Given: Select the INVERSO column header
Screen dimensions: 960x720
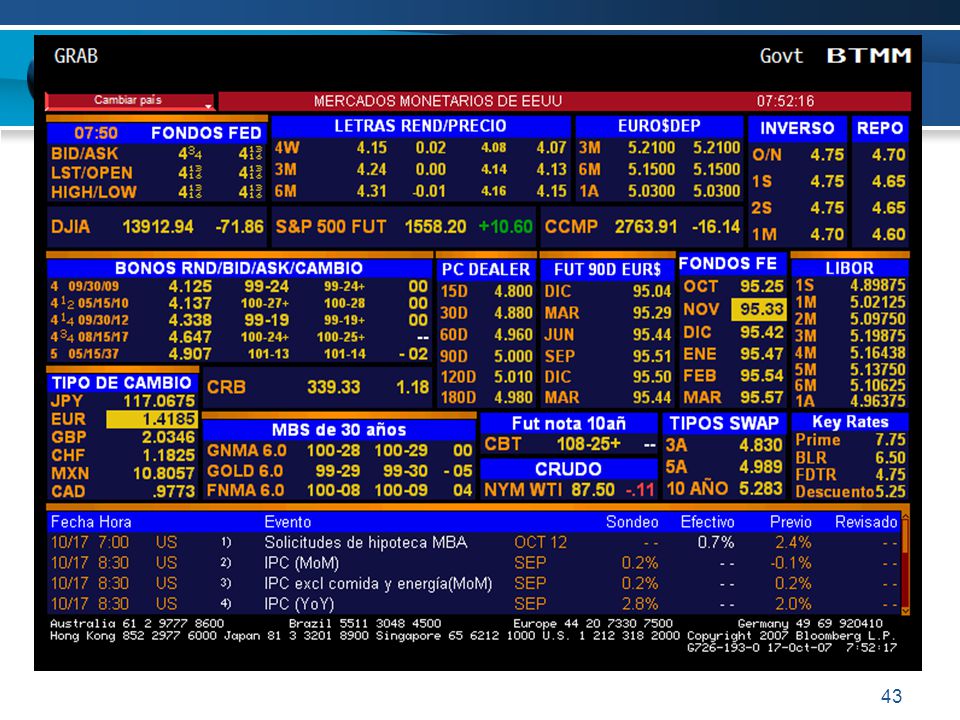Looking at the screenshot, I should (797, 128).
